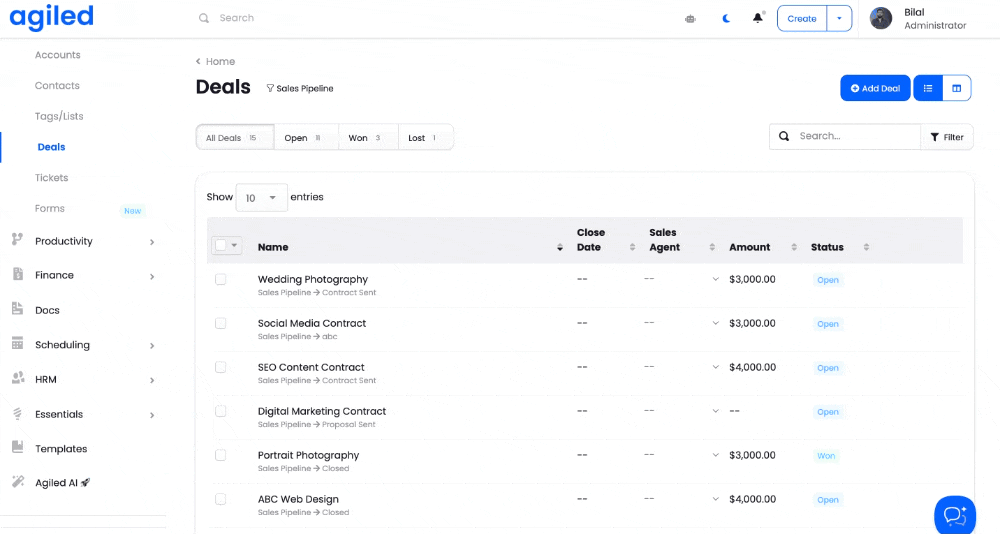
Task: Switch to board view icon
Action: pos(957,88)
